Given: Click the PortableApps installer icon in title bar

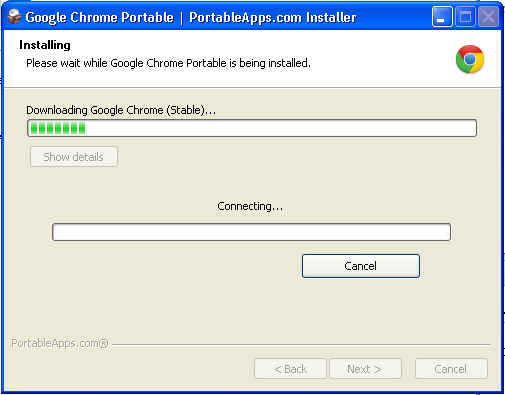Looking at the screenshot, I should click(x=14, y=17).
